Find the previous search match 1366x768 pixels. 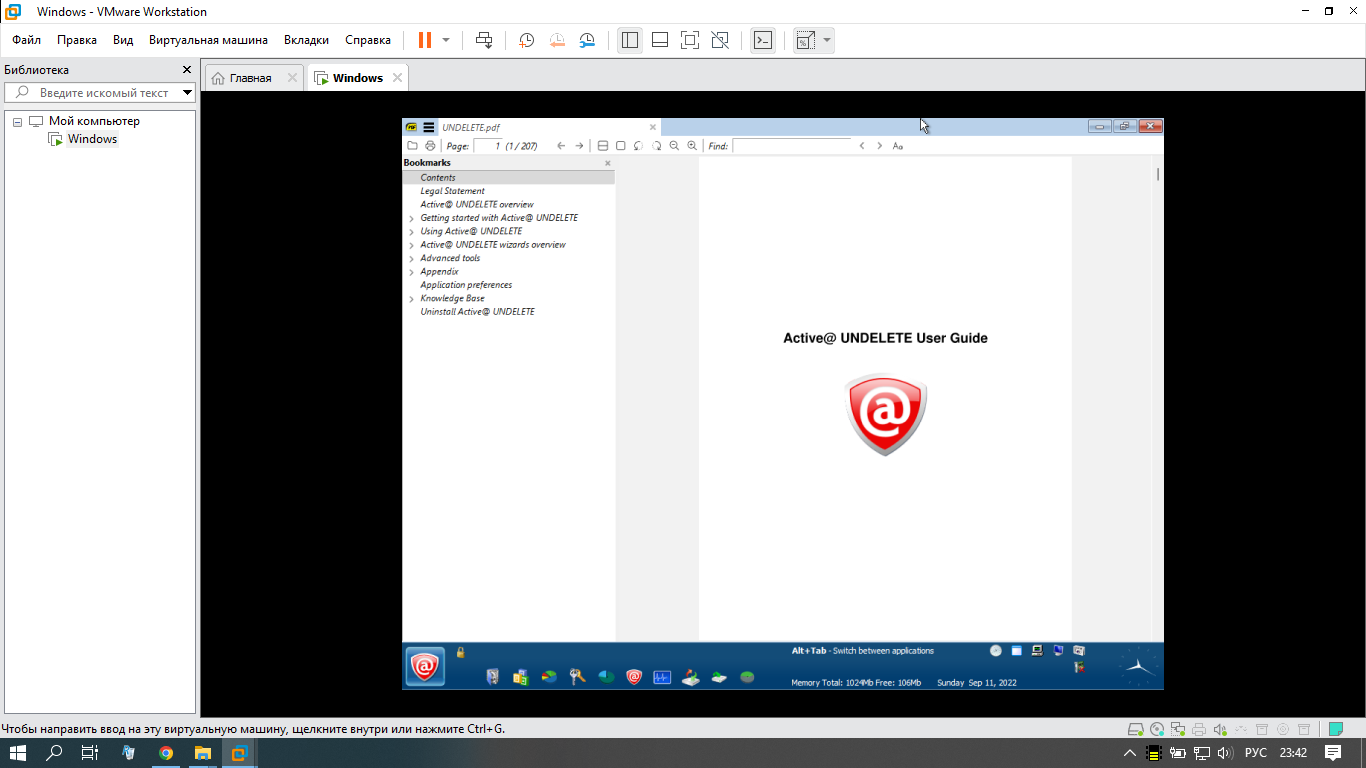[862, 146]
